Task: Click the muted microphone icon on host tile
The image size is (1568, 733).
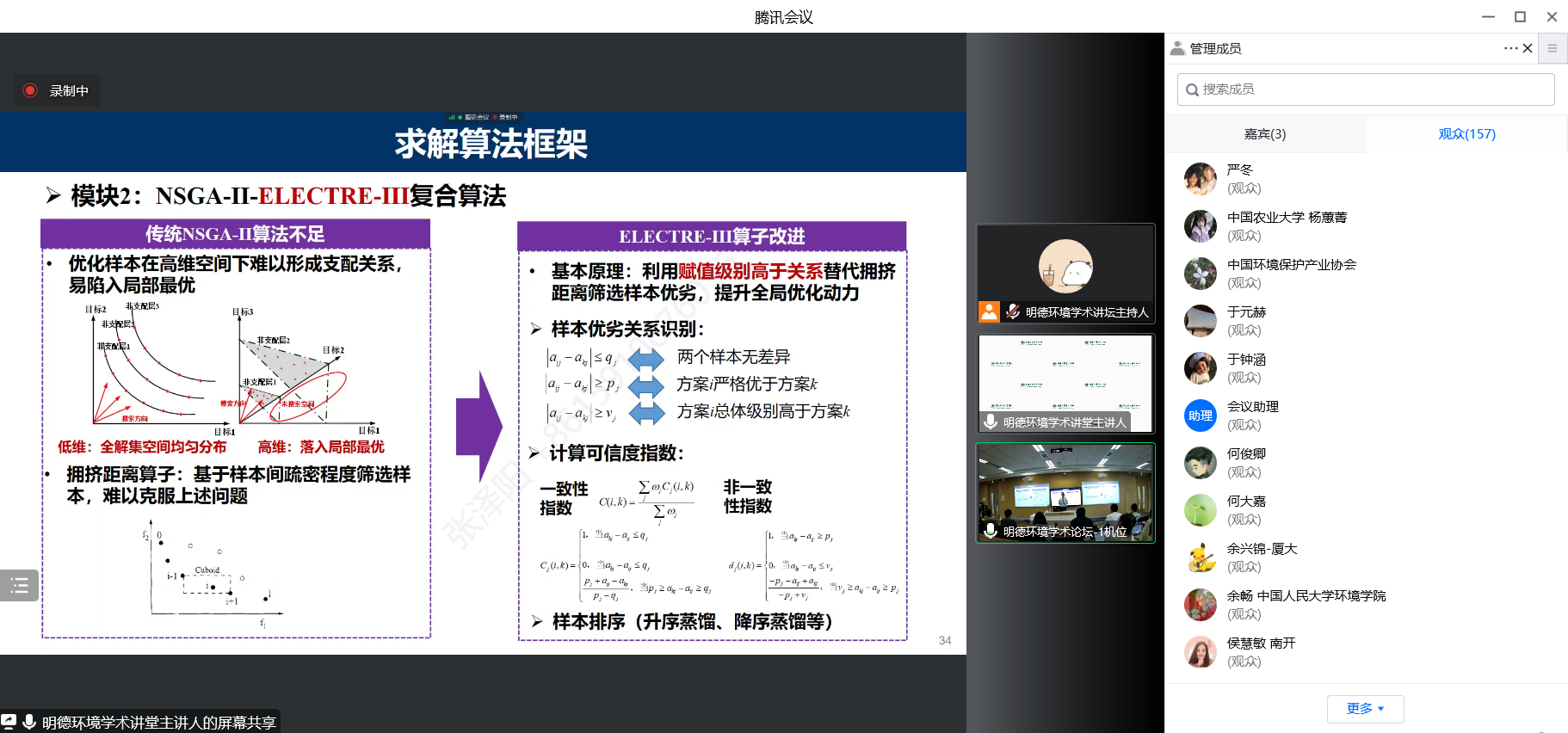Action: pos(1013,311)
